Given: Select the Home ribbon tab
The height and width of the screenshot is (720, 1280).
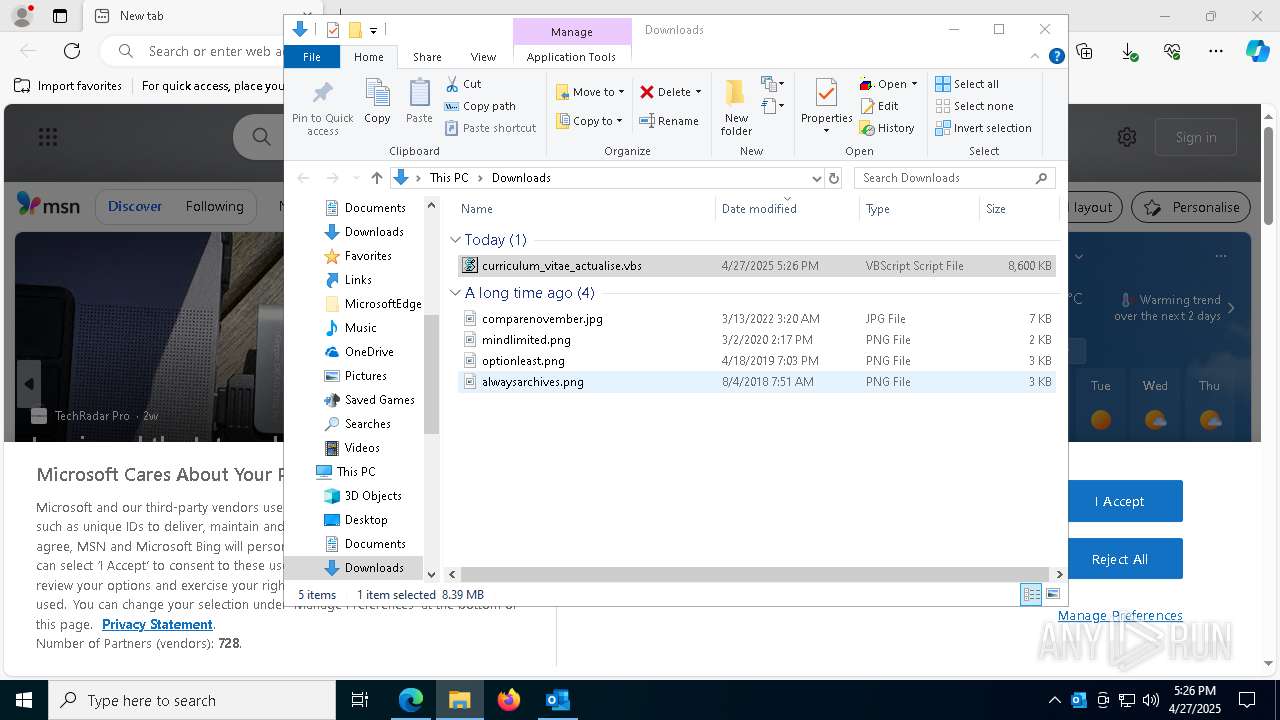Looking at the screenshot, I should coord(368,57).
